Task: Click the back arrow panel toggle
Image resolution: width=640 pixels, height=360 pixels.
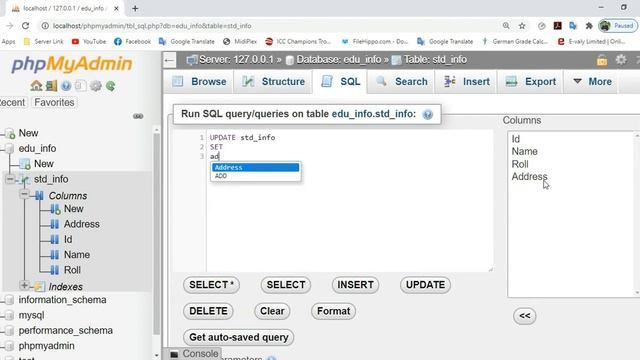Action: [x=169, y=60]
